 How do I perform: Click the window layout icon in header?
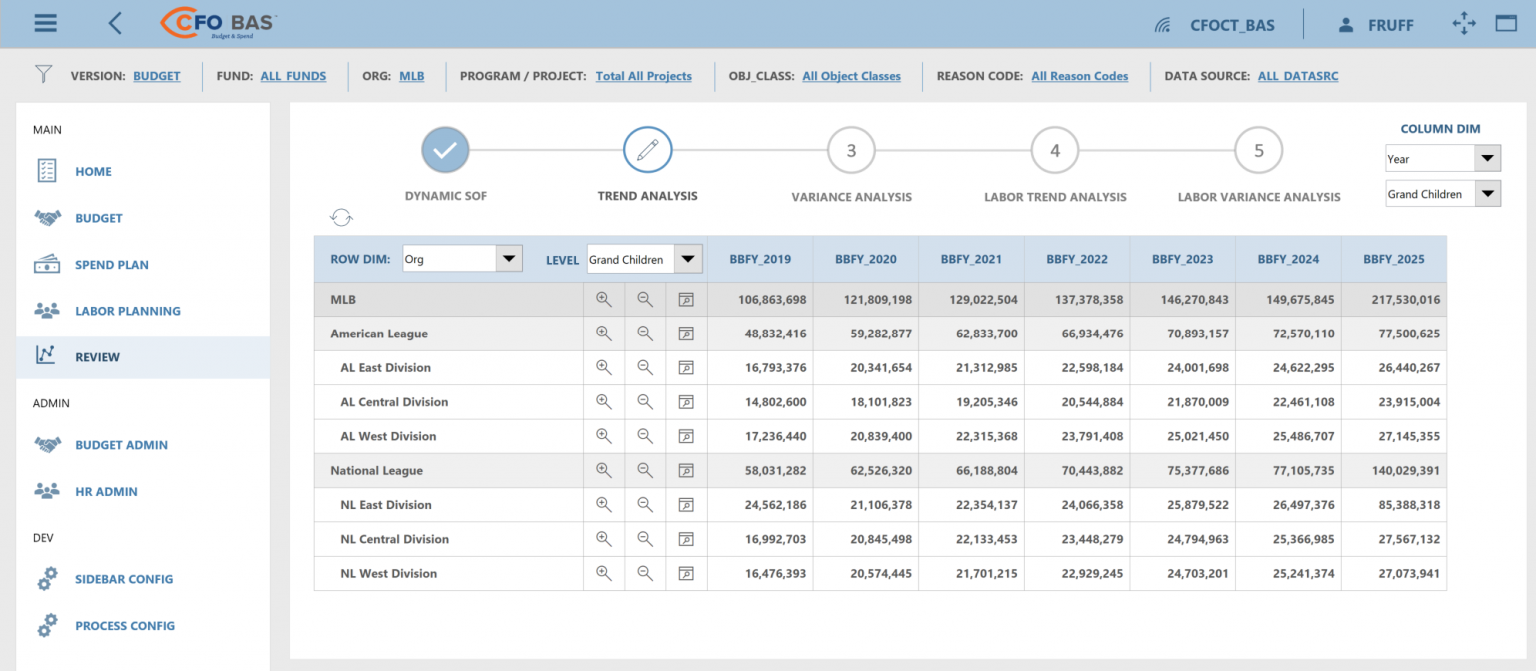(1506, 23)
